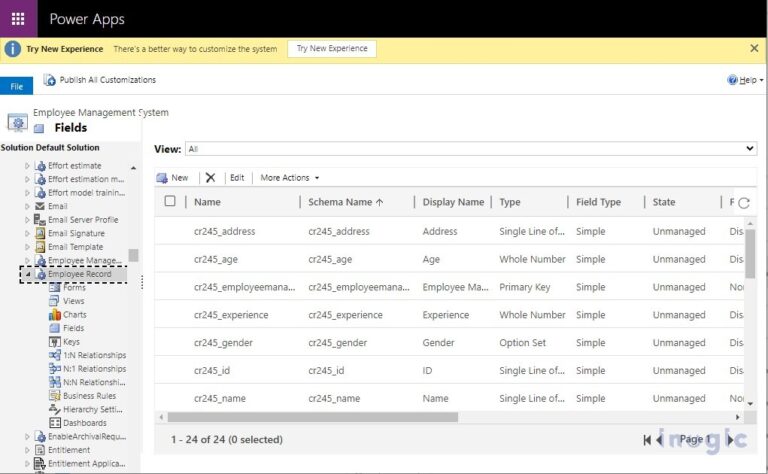Click New to create a field
This screenshot has width=768, height=474.
(172, 178)
